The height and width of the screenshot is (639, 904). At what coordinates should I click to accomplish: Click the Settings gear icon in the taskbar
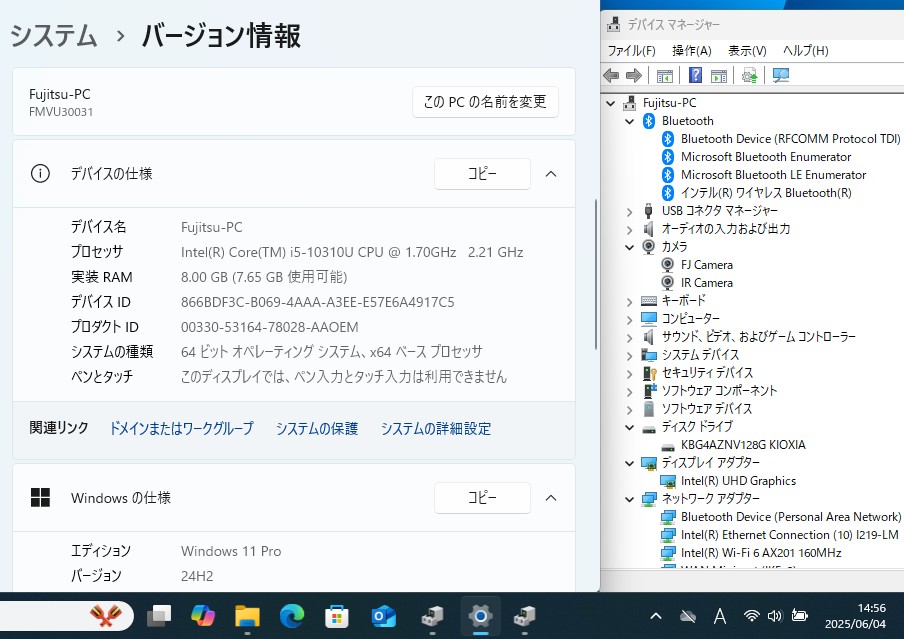(480, 617)
